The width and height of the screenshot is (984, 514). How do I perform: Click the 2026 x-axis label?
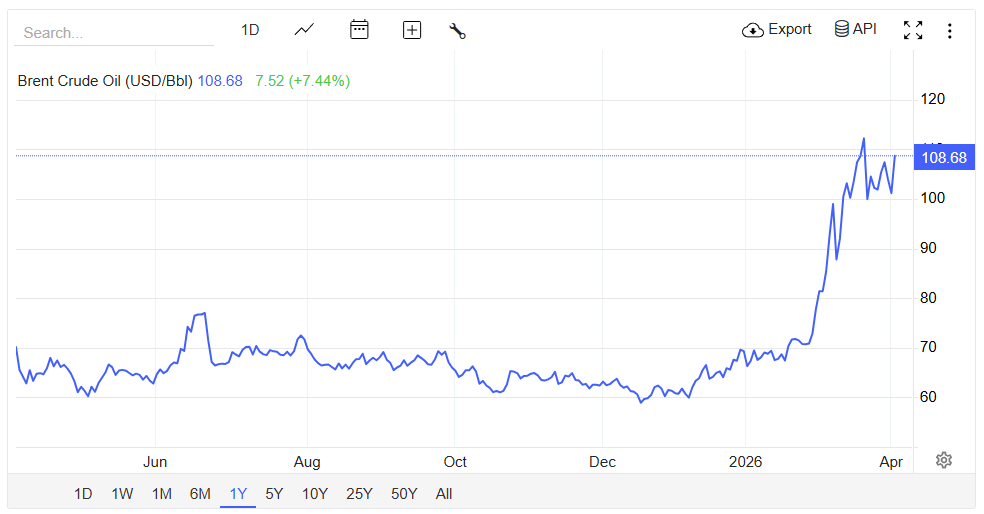(746, 462)
